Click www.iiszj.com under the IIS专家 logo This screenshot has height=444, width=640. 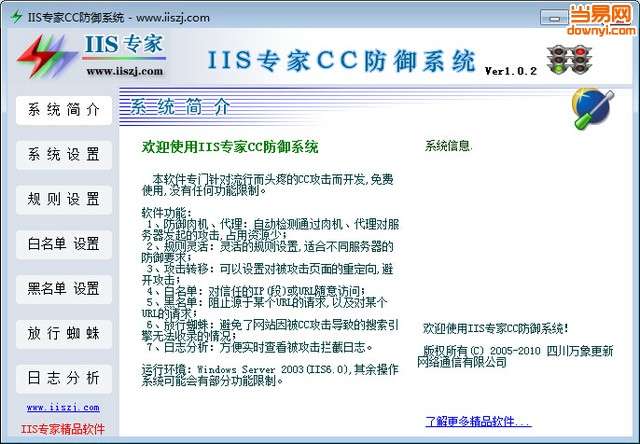coord(124,71)
